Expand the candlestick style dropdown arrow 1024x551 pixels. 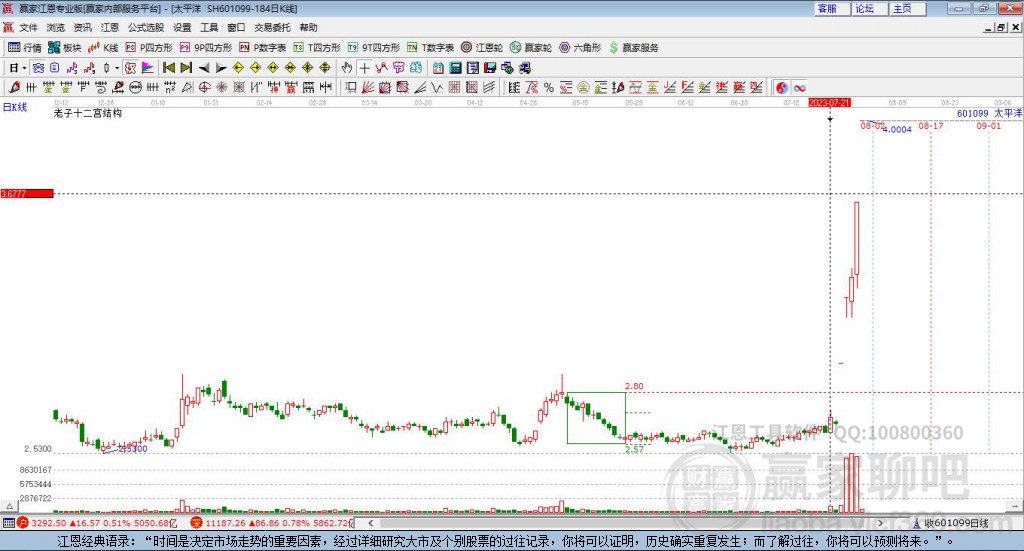pyautogui.click(x=117, y=67)
